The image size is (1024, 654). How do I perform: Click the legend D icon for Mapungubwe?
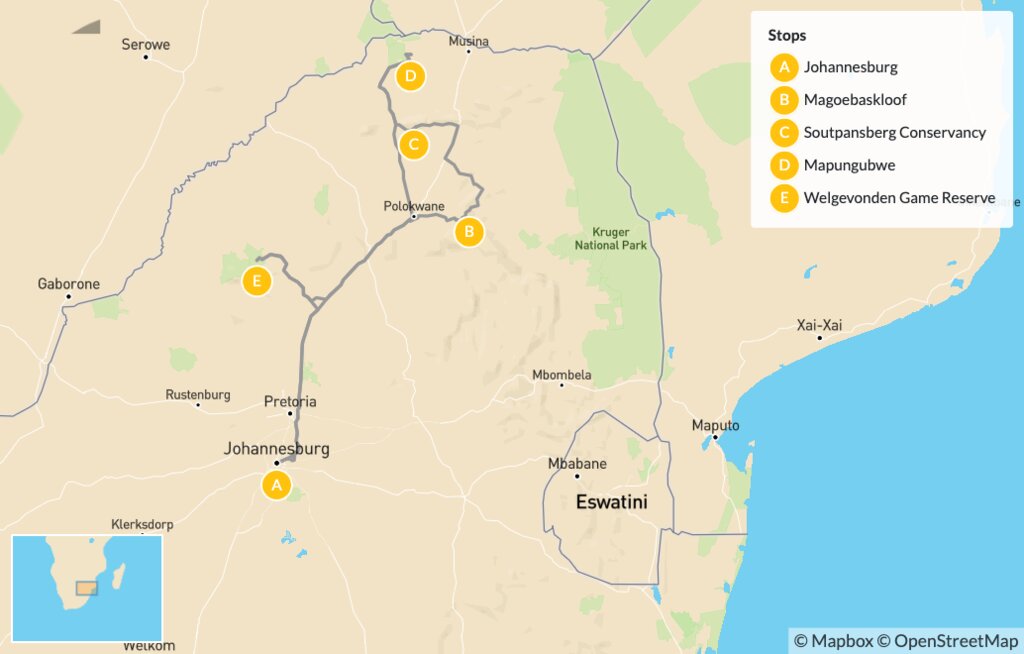click(x=784, y=165)
